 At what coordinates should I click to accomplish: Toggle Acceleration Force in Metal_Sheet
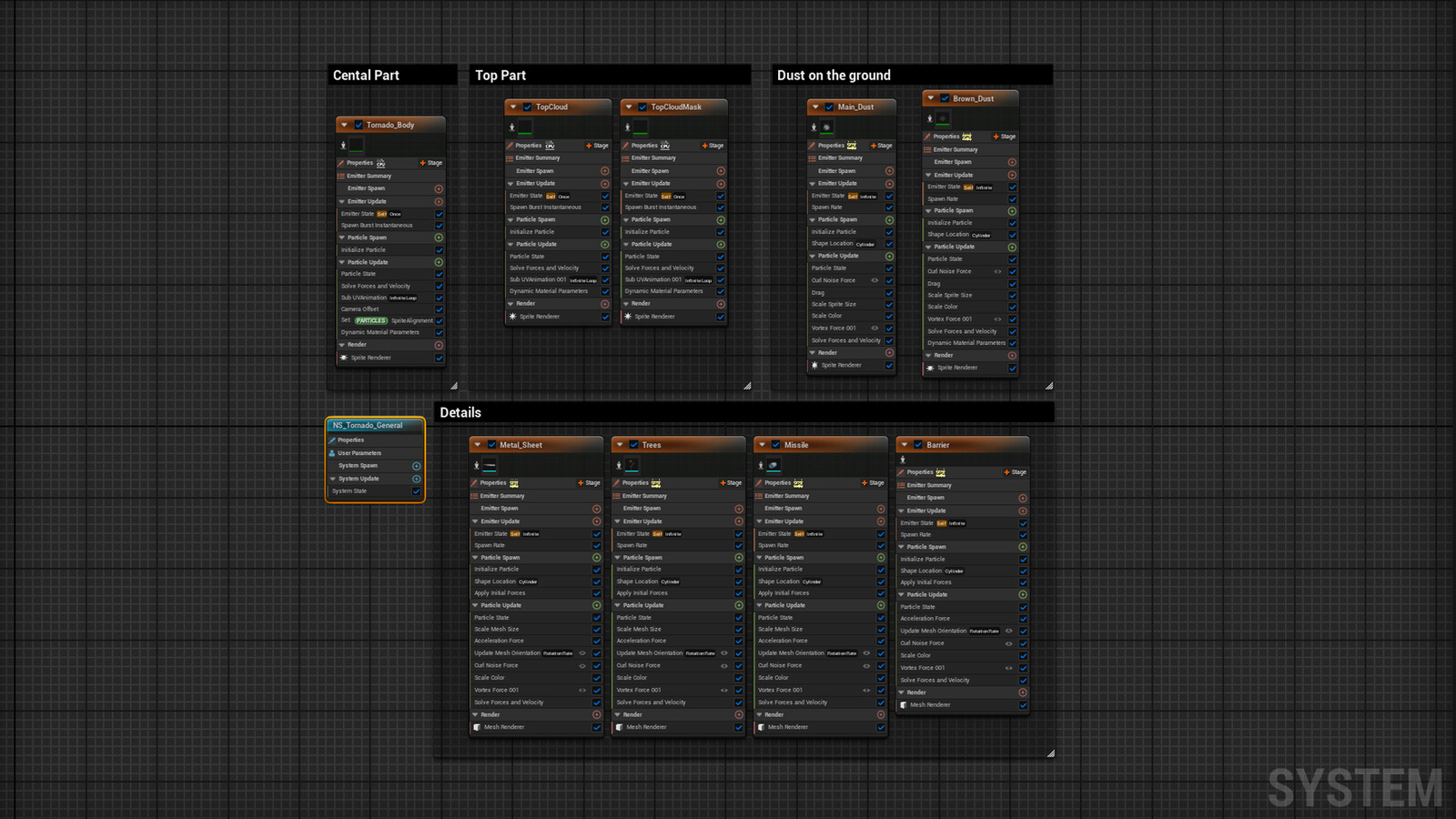(597, 641)
